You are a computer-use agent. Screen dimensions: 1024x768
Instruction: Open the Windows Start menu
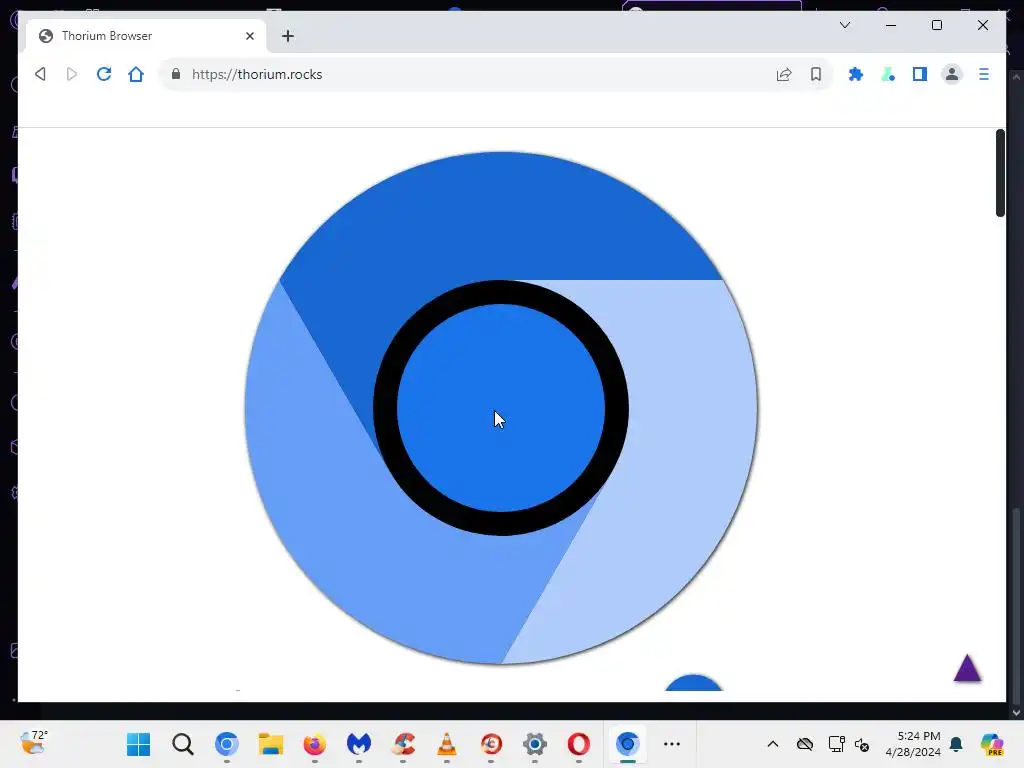[138, 744]
